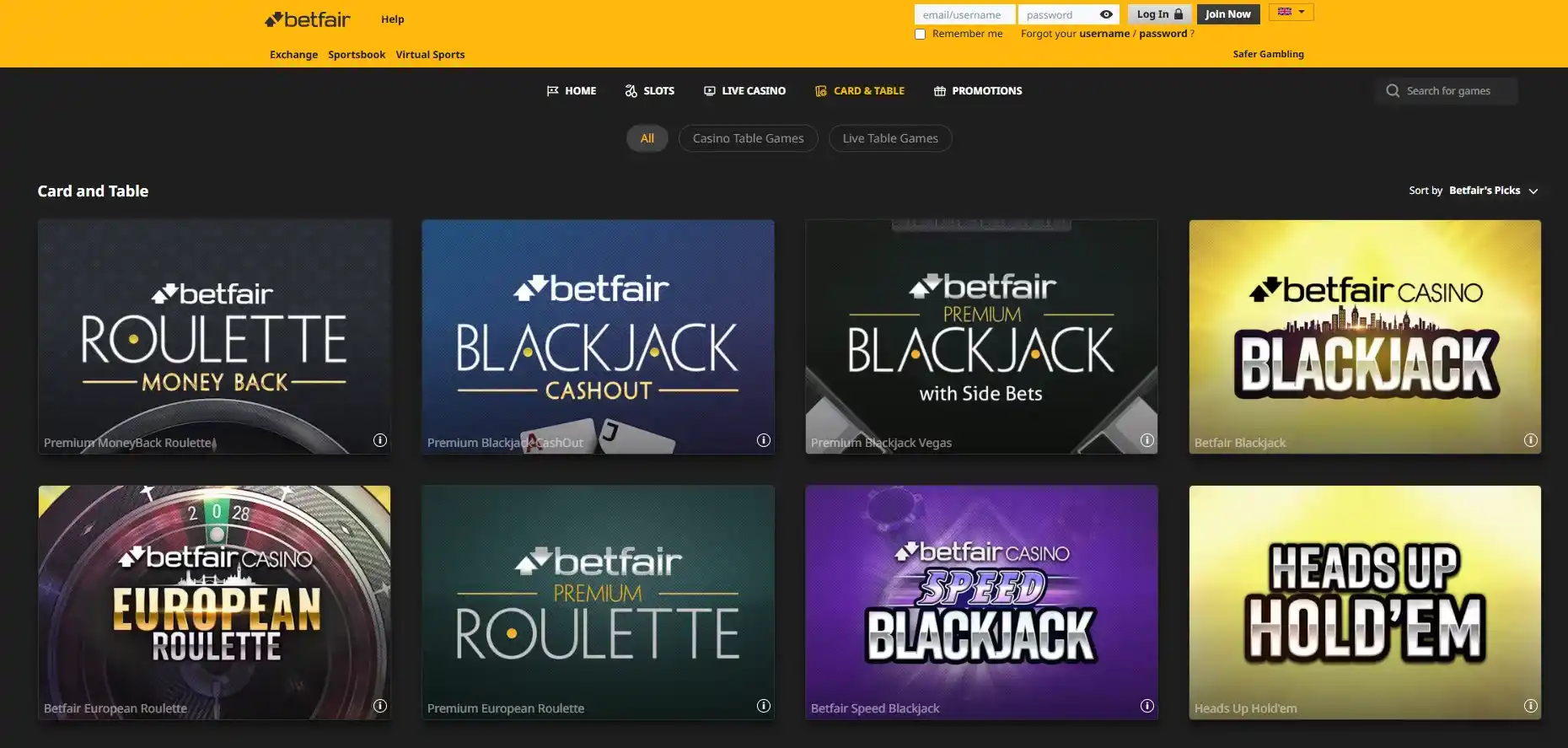Viewport: 1568px width, 748px height.
Task: Open the language flag dropdown
Action: coord(1291,12)
